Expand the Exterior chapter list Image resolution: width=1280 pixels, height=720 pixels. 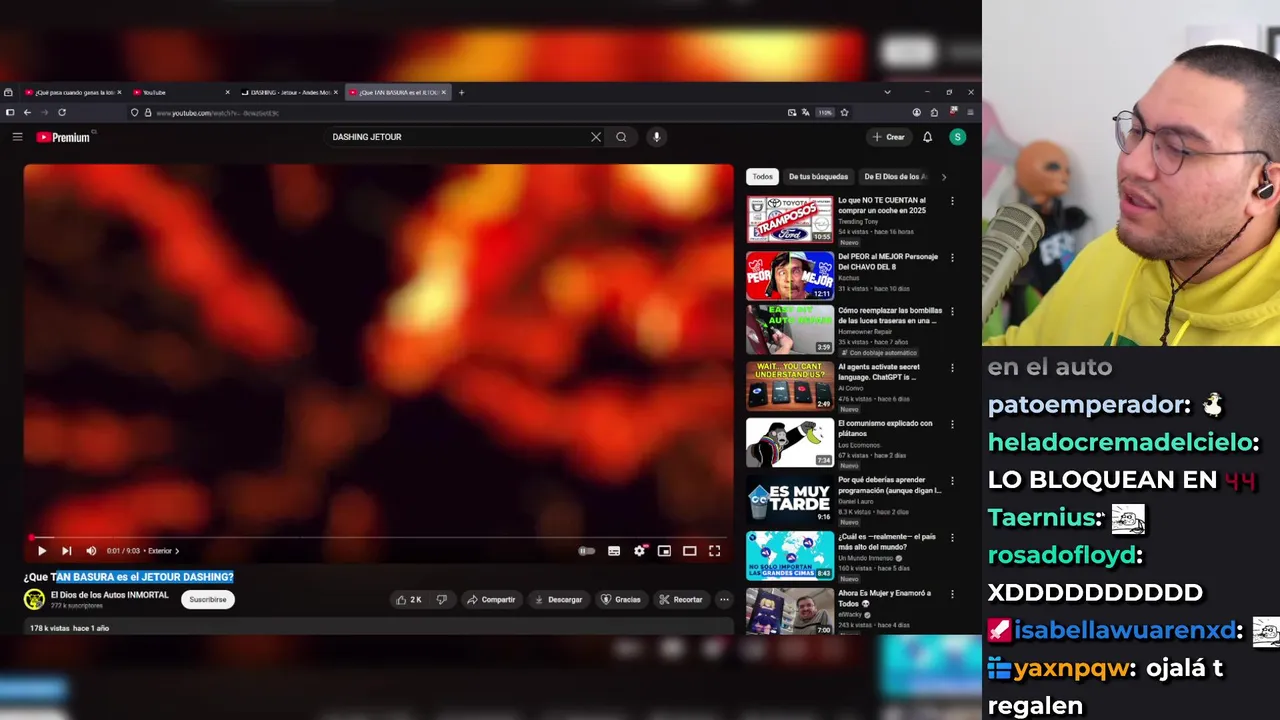click(x=164, y=551)
